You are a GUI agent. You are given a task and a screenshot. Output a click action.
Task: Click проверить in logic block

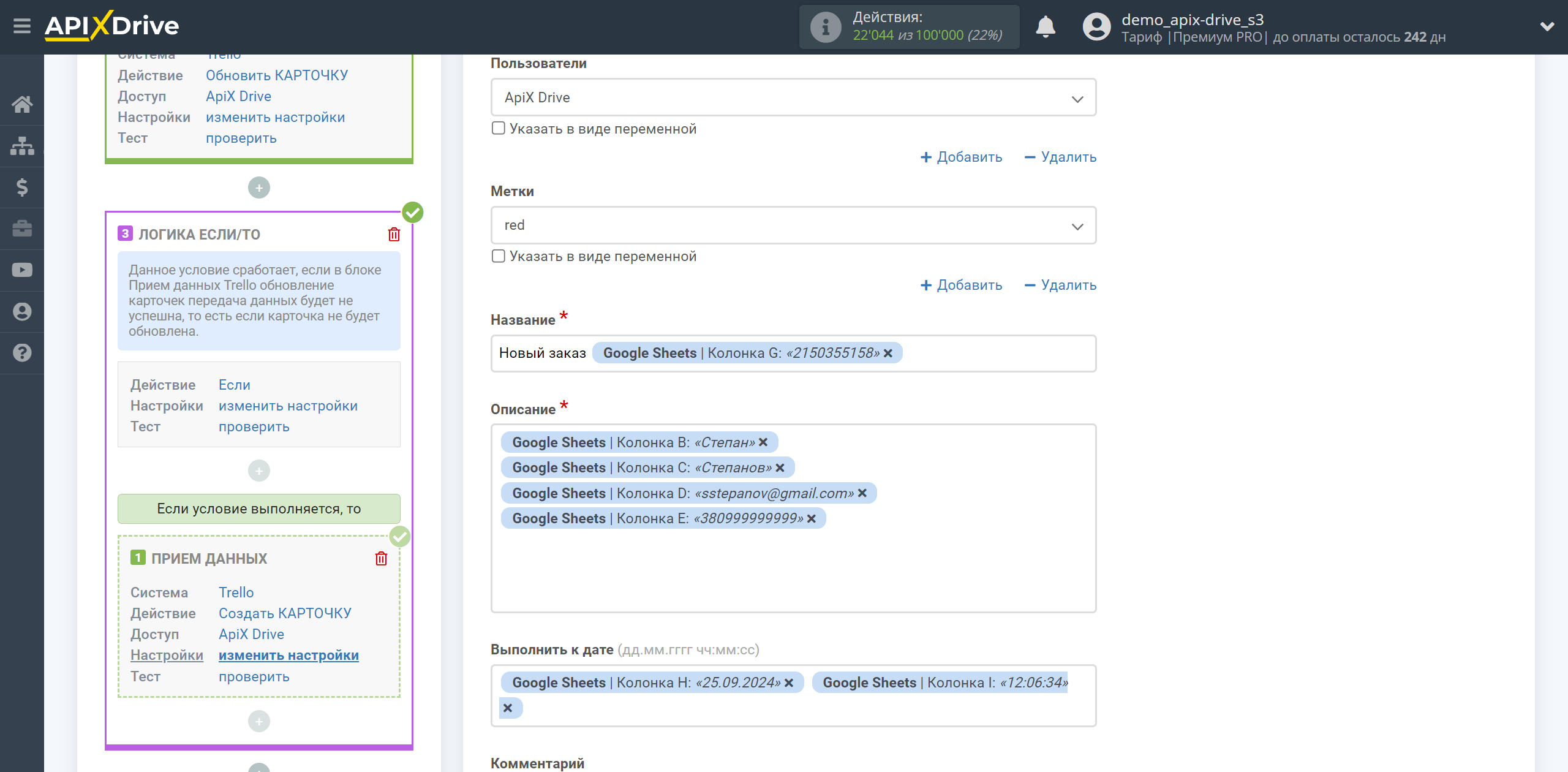(254, 426)
